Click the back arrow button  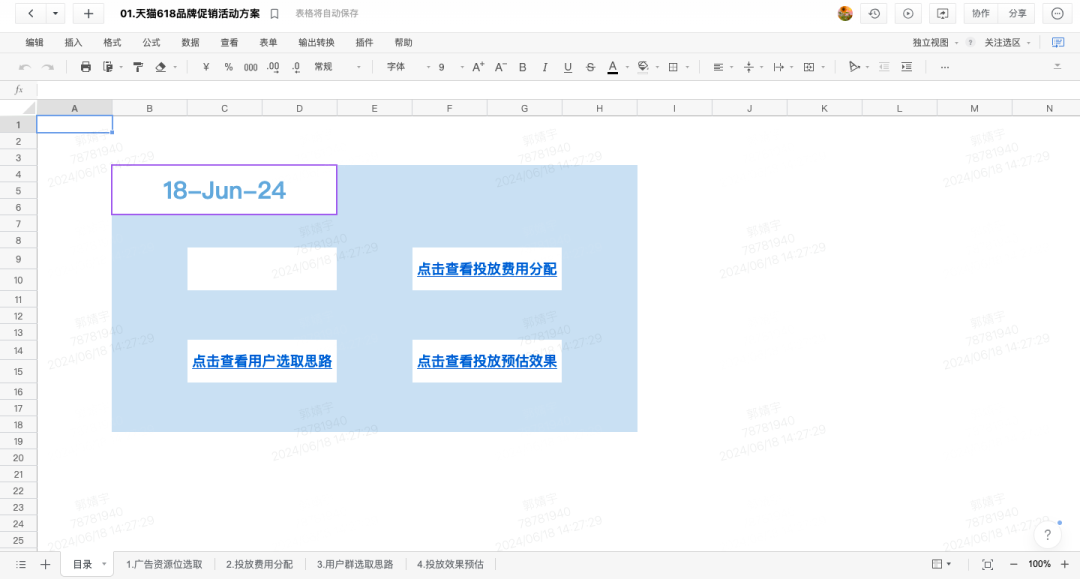(31, 13)
